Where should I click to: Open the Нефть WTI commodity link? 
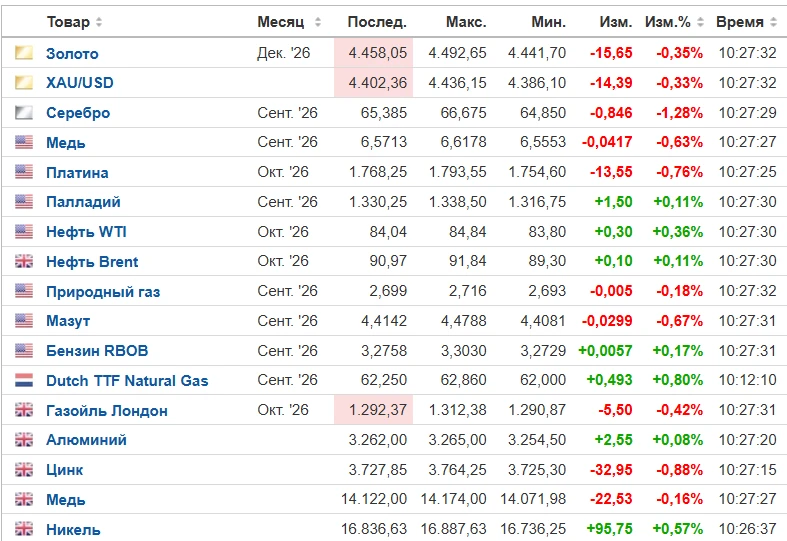(86, 232)
